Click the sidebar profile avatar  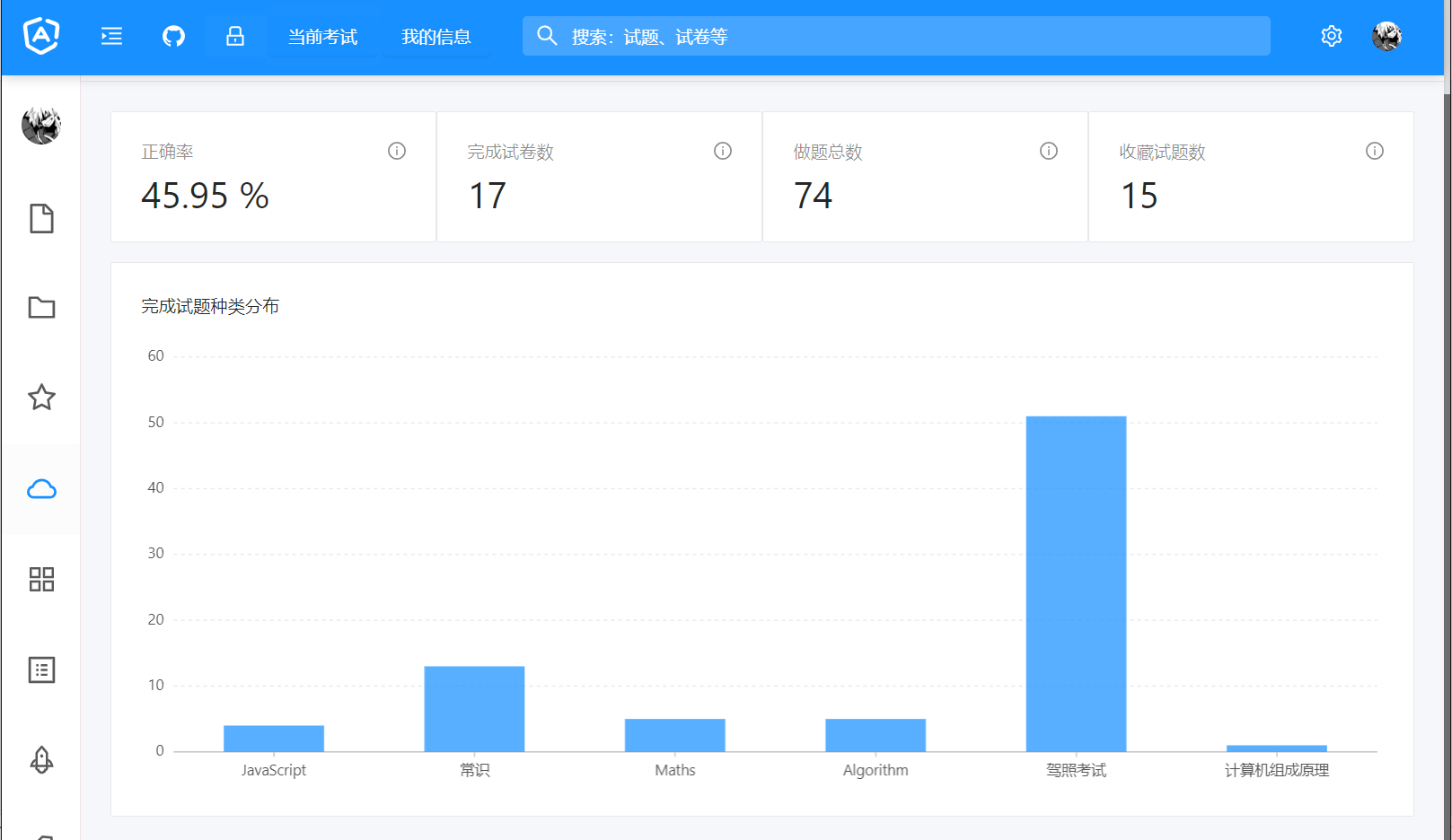pos(41,126)
